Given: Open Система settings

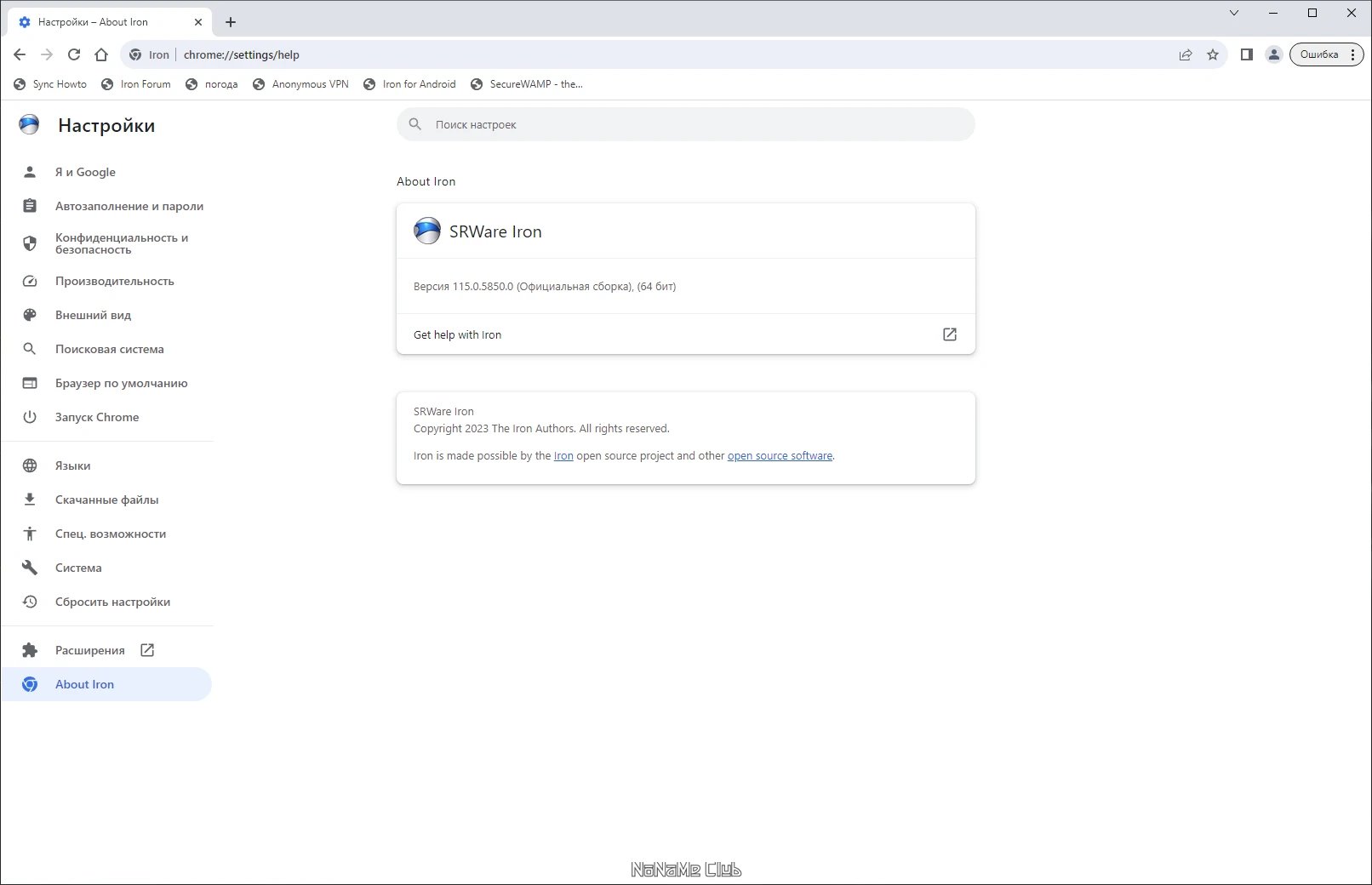Looking at the screenshot, I should click(x=106, y=568).
